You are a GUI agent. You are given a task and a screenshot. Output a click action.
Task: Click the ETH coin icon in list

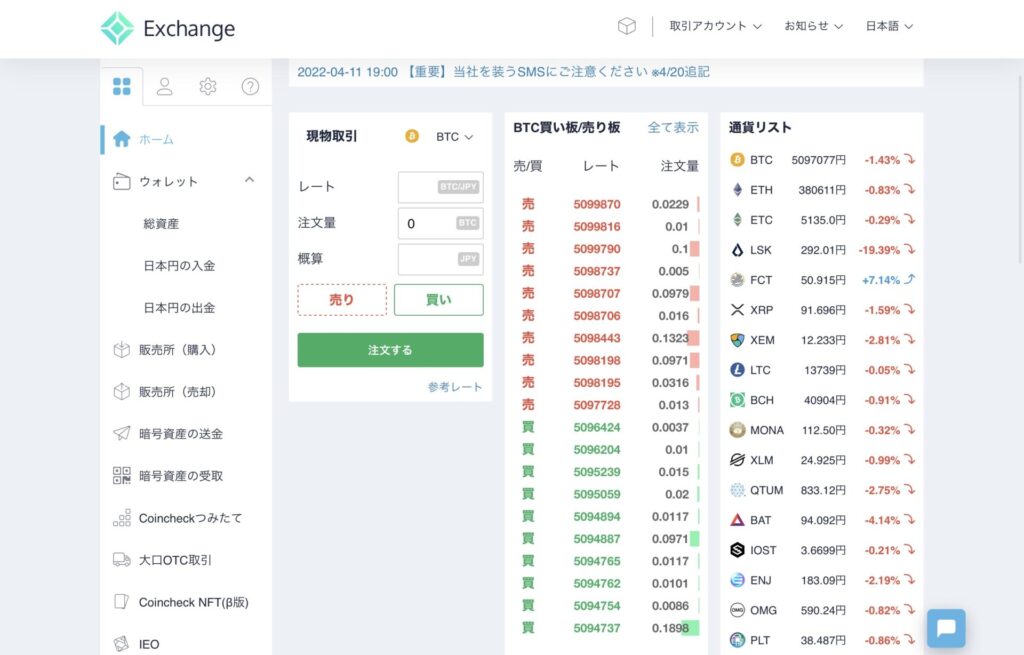(x=737, y=189)
